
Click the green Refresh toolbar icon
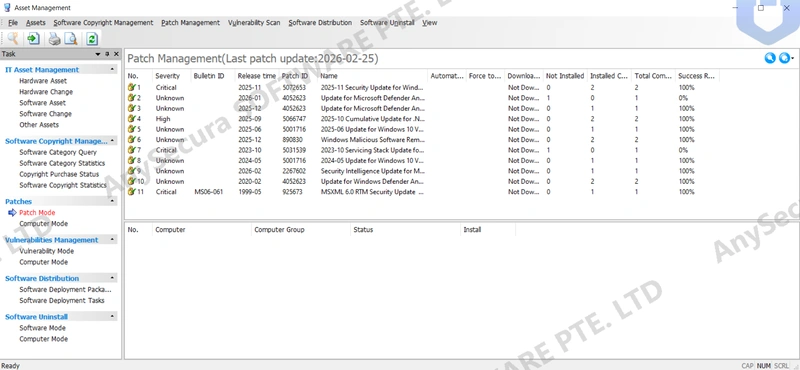(x=92, y=38)
